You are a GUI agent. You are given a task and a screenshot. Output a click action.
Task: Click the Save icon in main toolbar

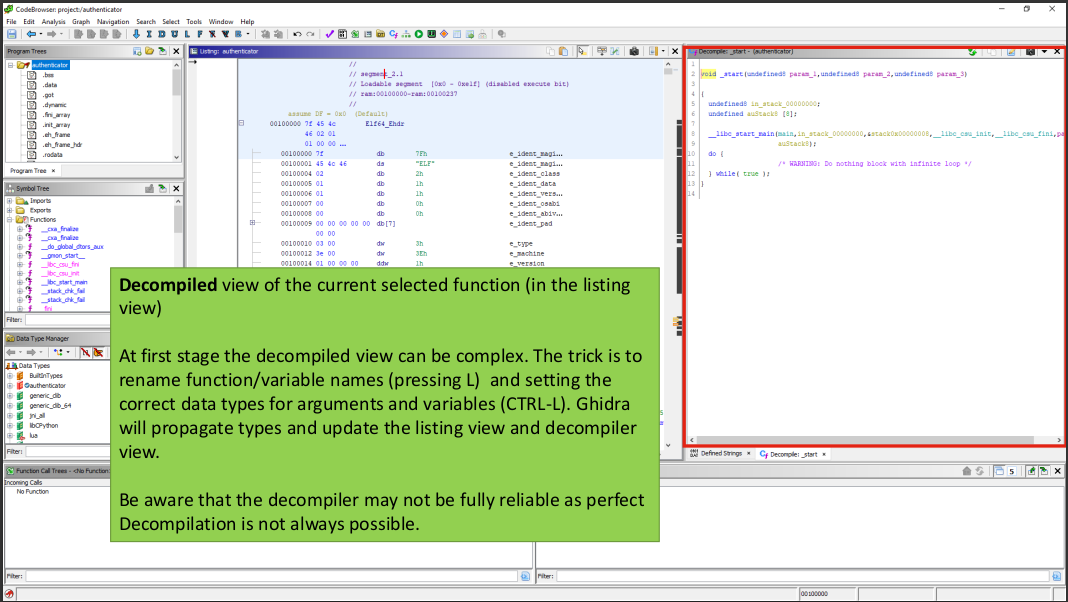tap(11, 34)
